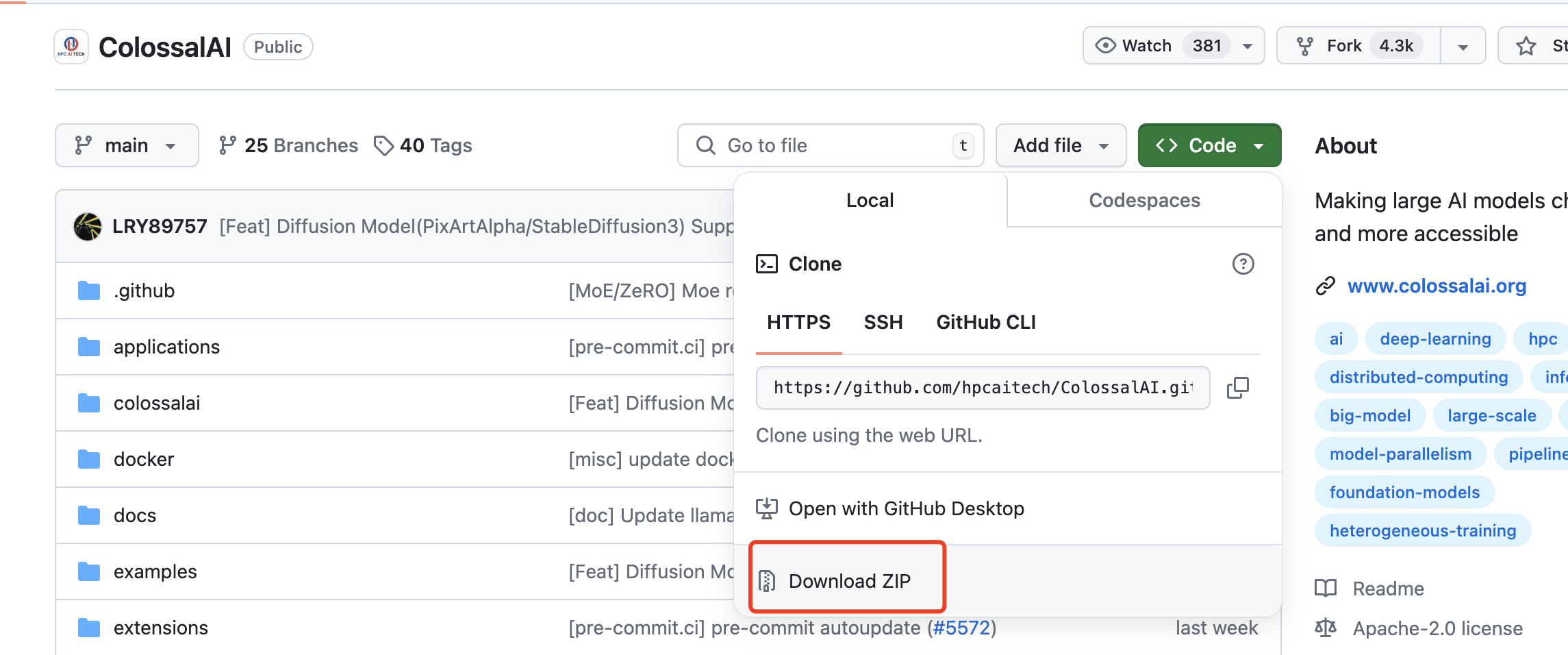This screenshot has width=1568, height=655.
Task: View the 40 Tags link
Action: (423, 145)
